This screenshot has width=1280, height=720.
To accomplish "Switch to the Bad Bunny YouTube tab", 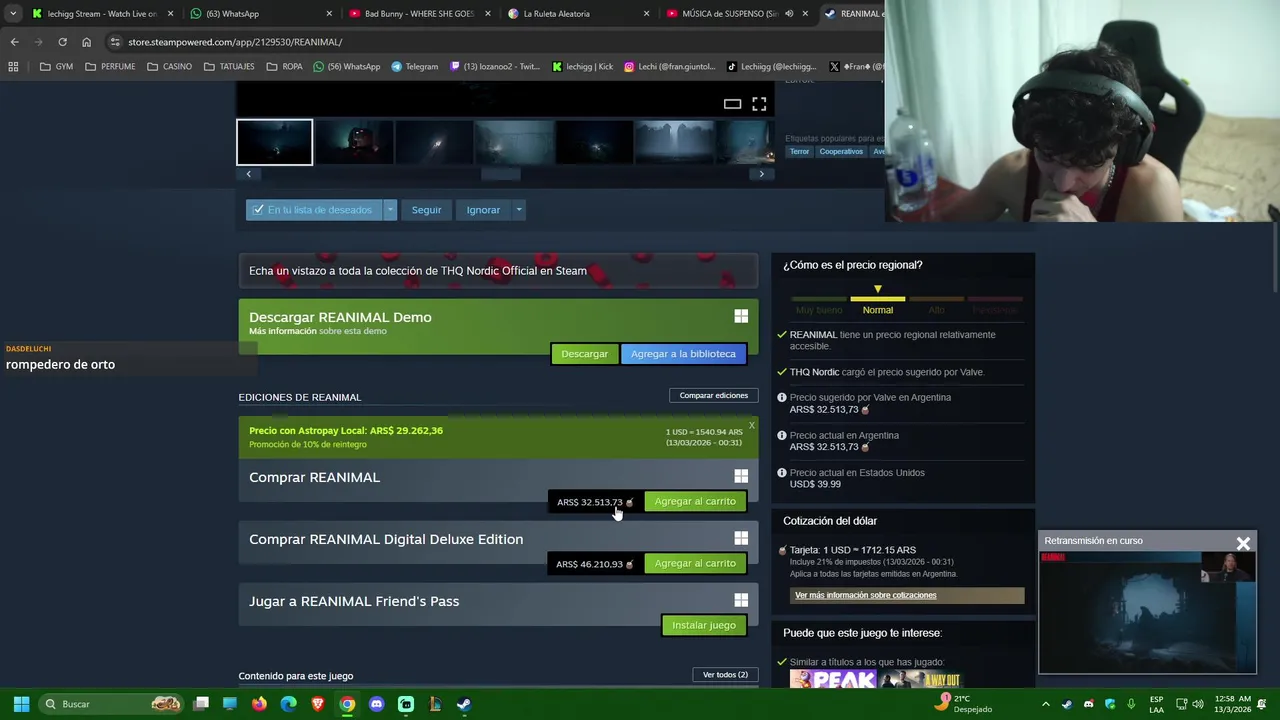I will click(420, 14).
